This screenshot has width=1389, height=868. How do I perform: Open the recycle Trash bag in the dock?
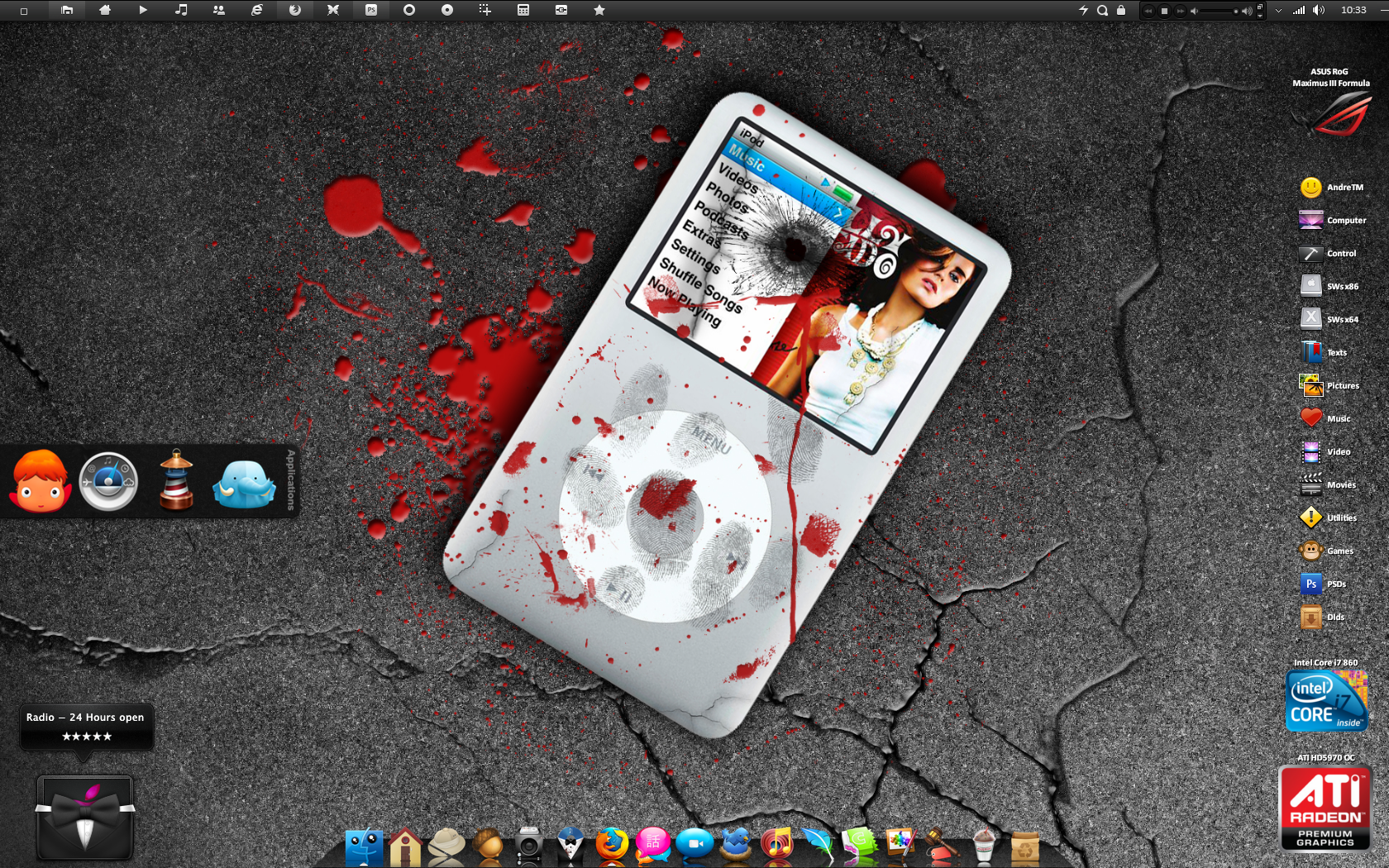pos(1025,847)
